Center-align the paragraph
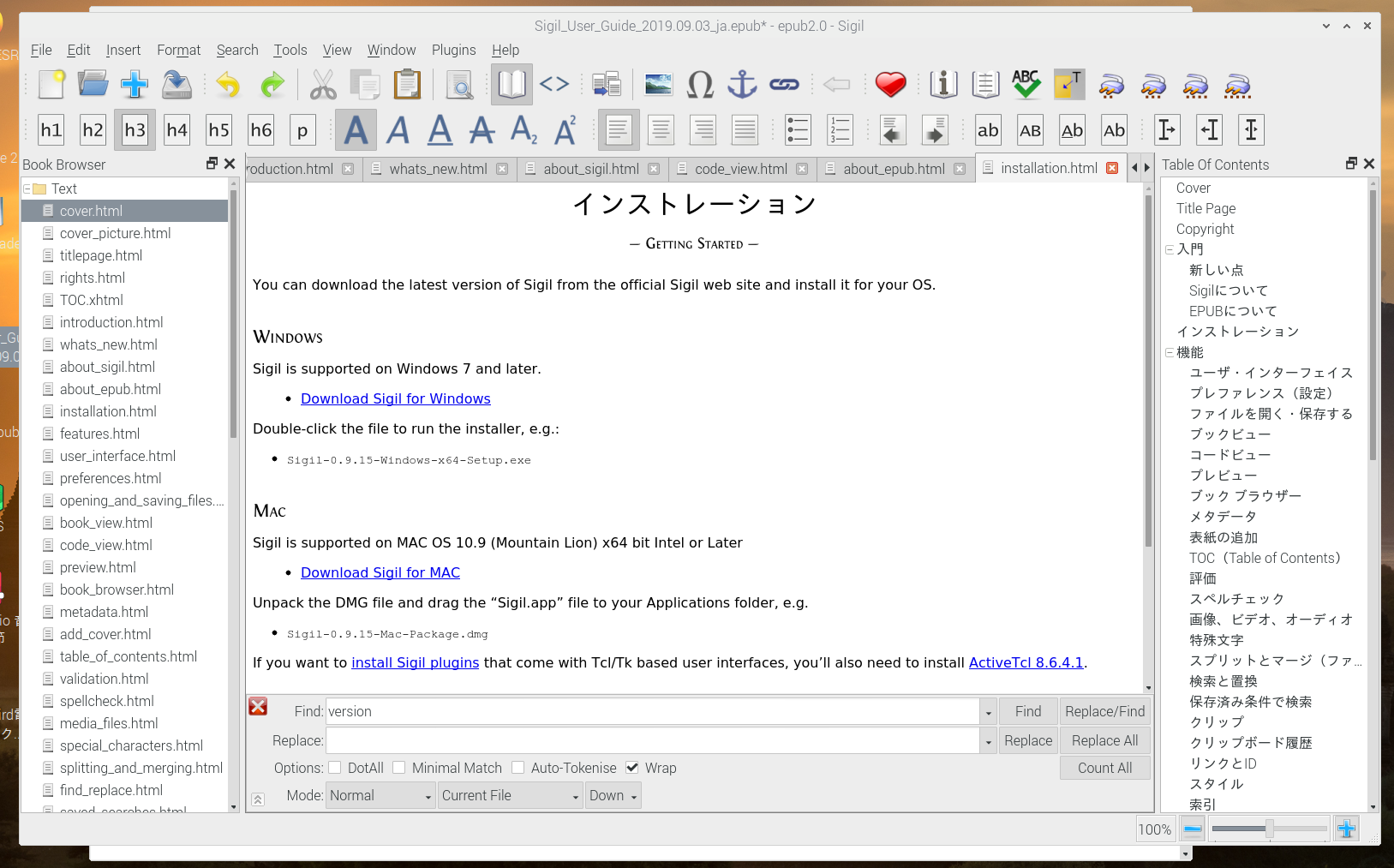1394x868 pixels. pyautogui.click(x=661, y=130)
